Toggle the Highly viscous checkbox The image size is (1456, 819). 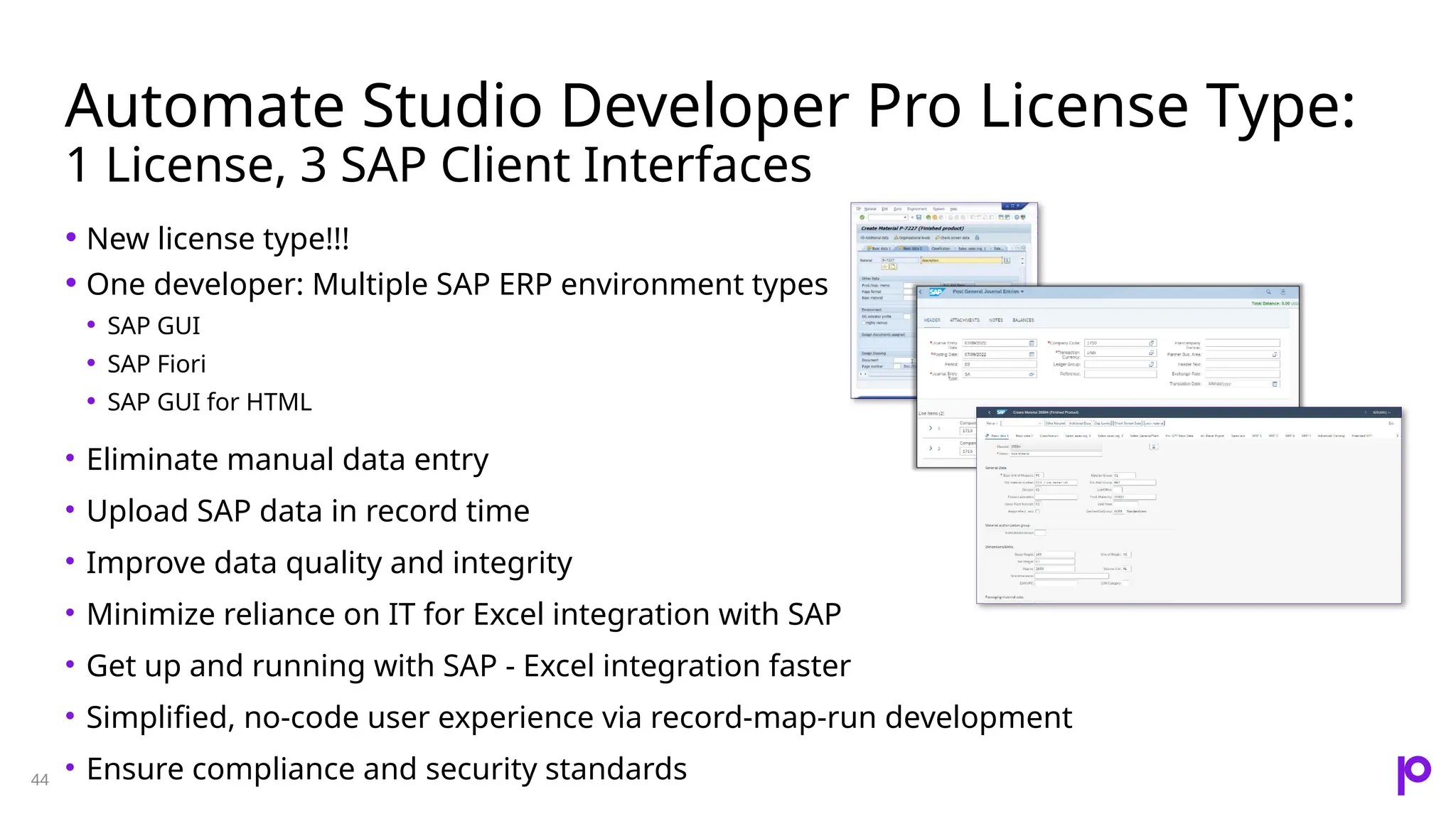pos(863,323)
